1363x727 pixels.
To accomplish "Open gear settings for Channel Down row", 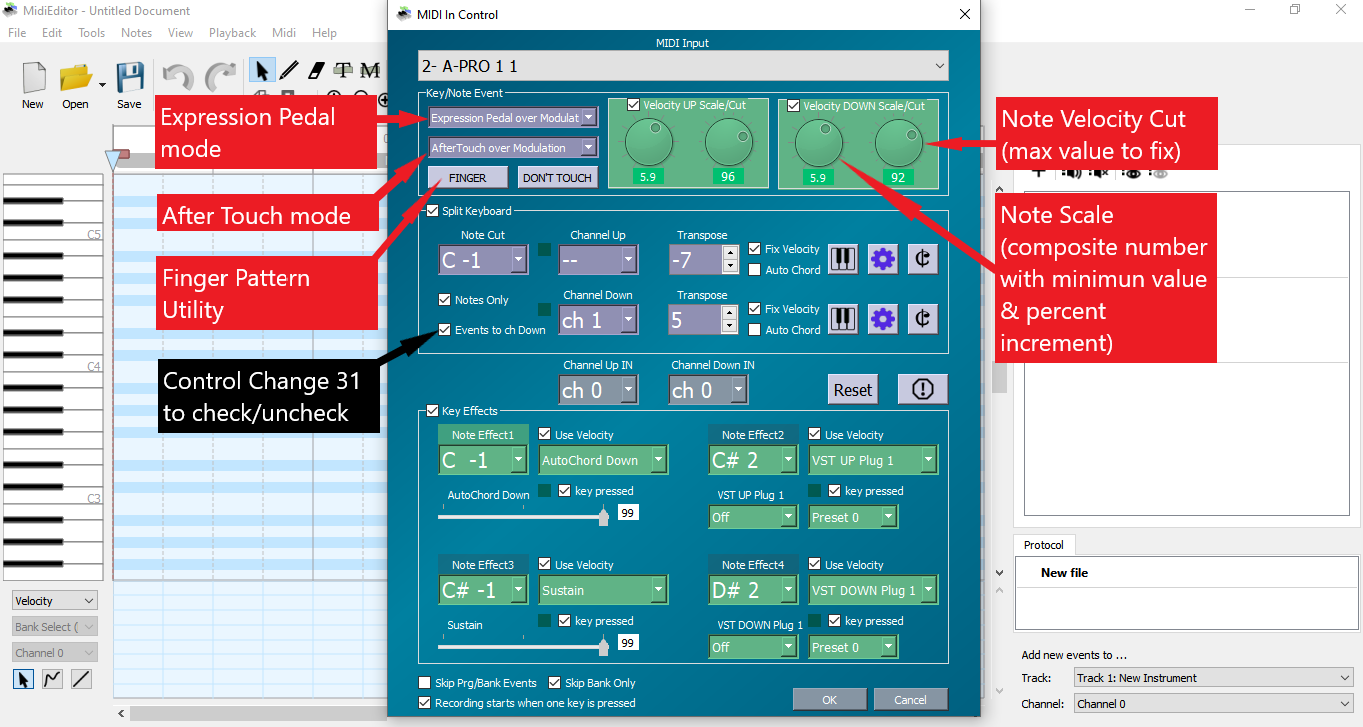I will tap(882, 319).
